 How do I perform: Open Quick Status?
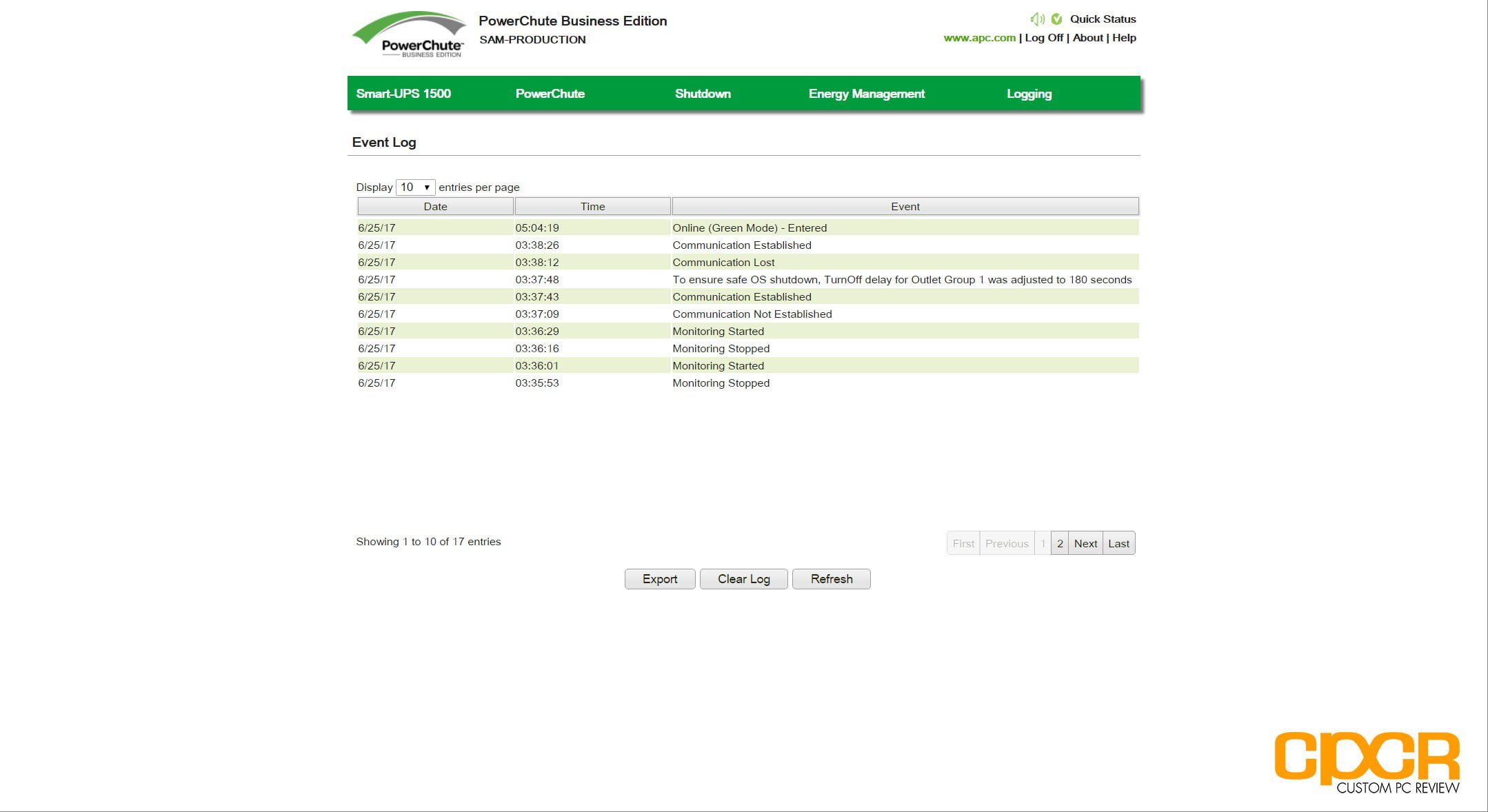pyautogui.click(x=1103, y=19)
